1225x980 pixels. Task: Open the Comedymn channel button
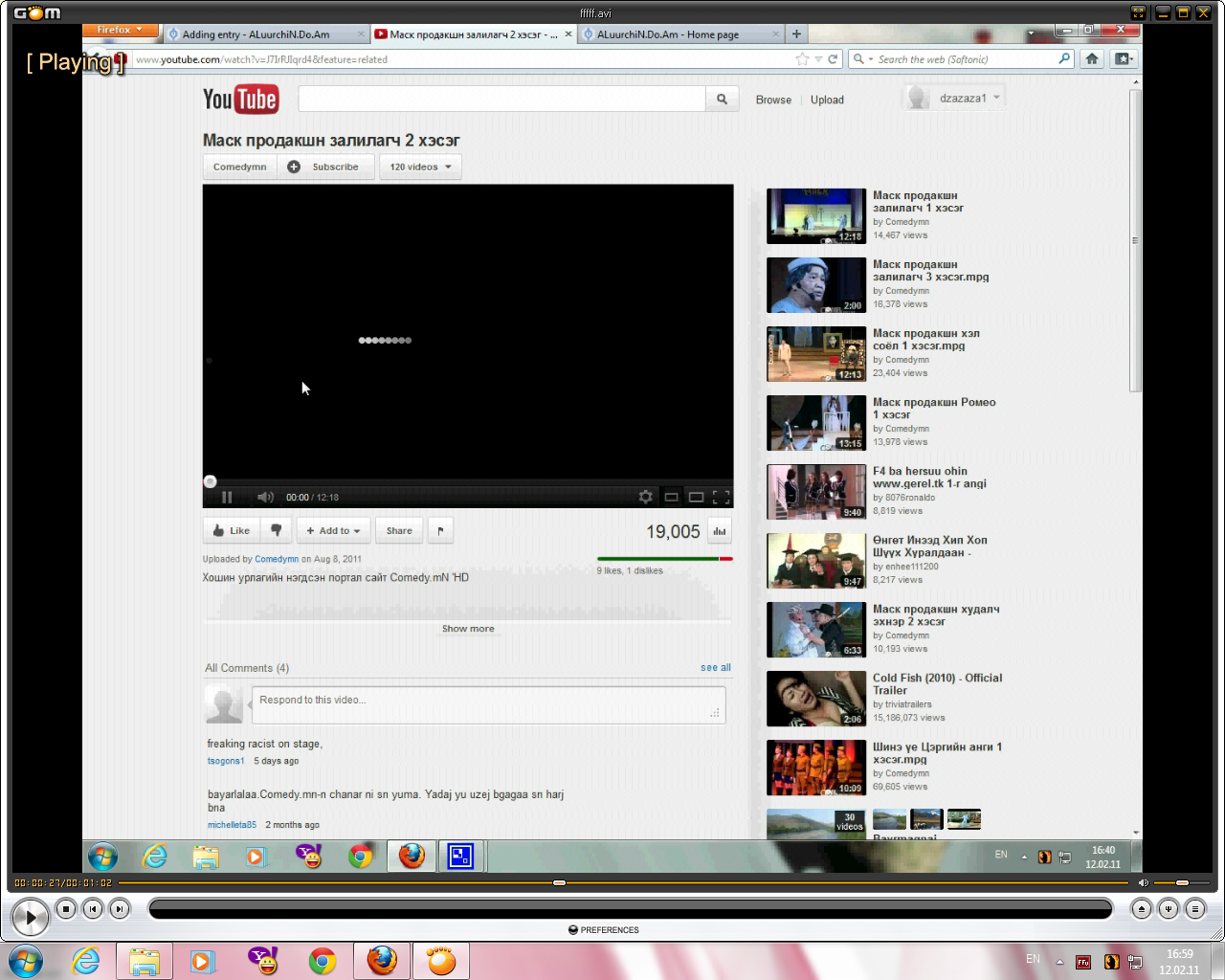point(240,167)
